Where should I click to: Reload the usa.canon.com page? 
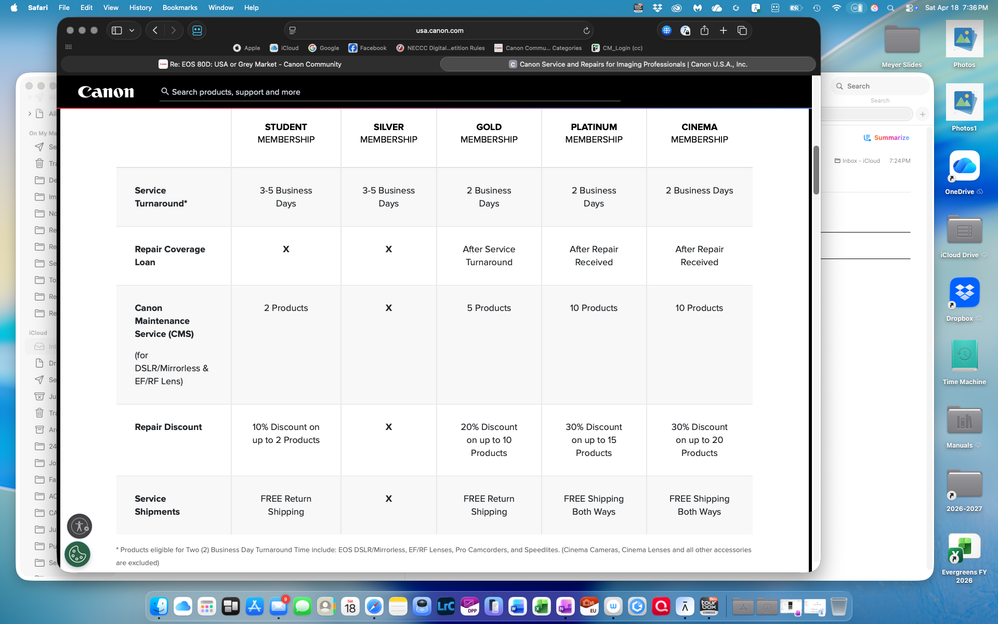(586, 31)
